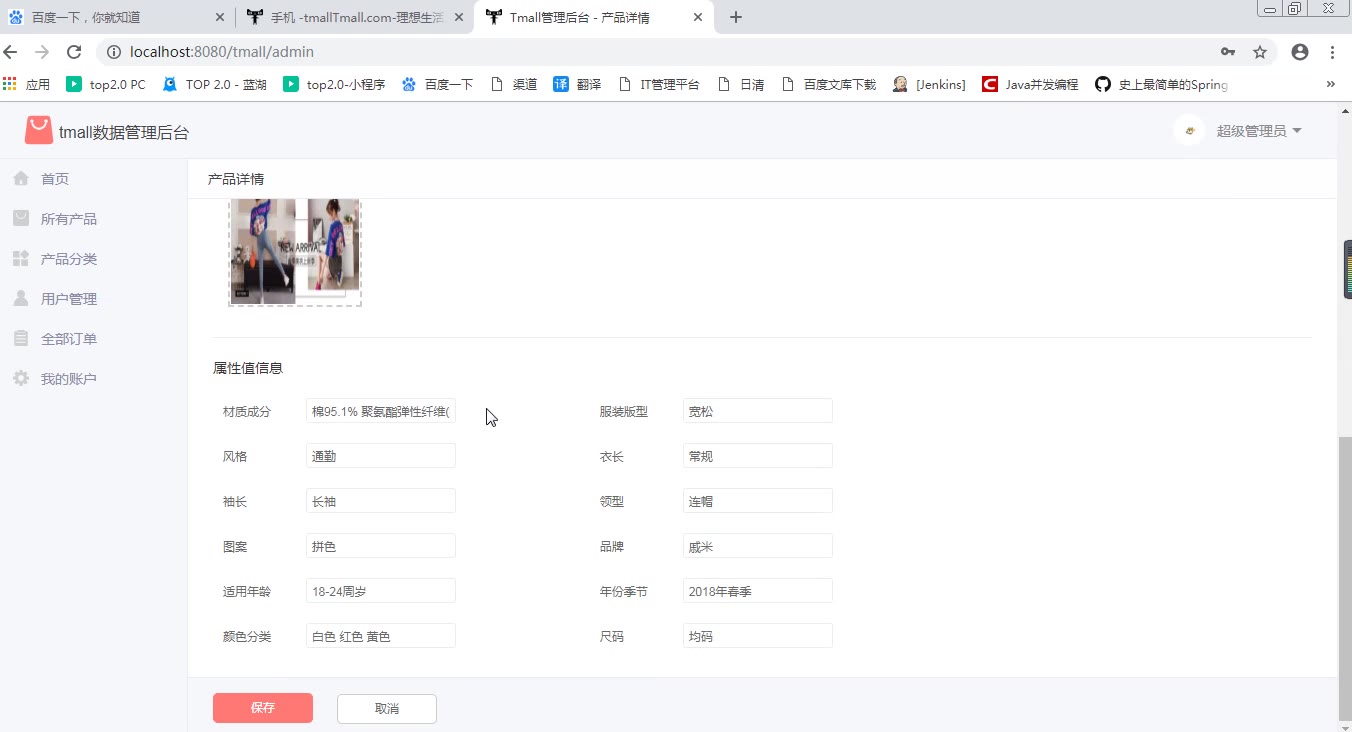1352x732 pixels.
Task: Open the 百度一下 bookmark
Action: (437, 85)
